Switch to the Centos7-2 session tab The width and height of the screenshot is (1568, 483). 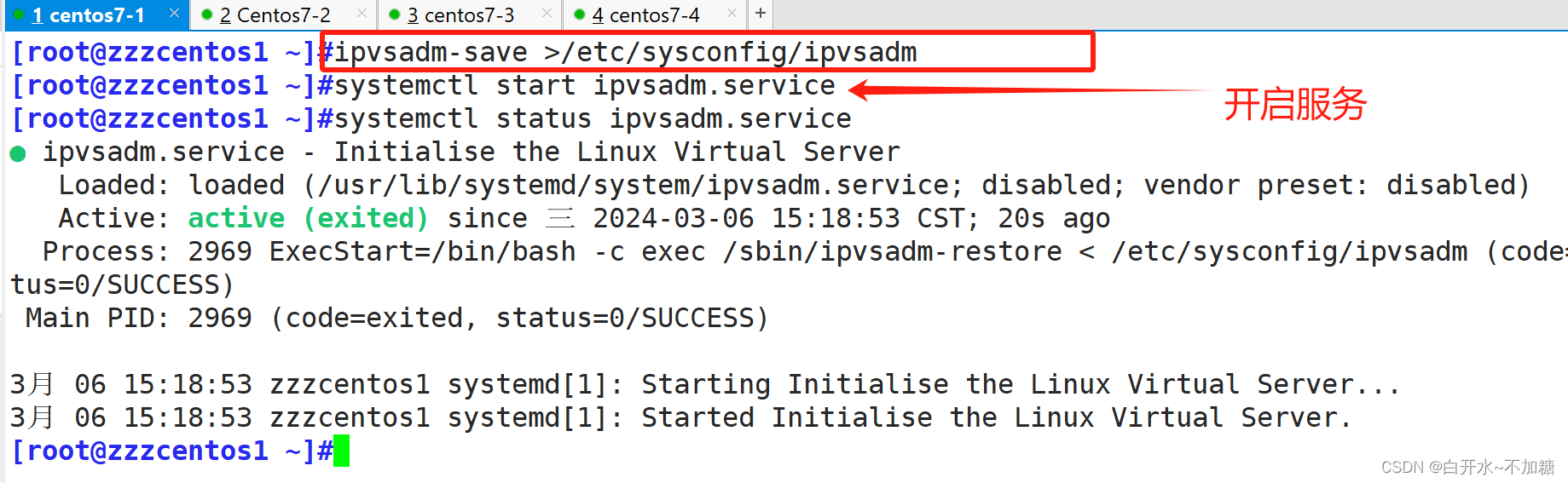click(x=275, y=15)
